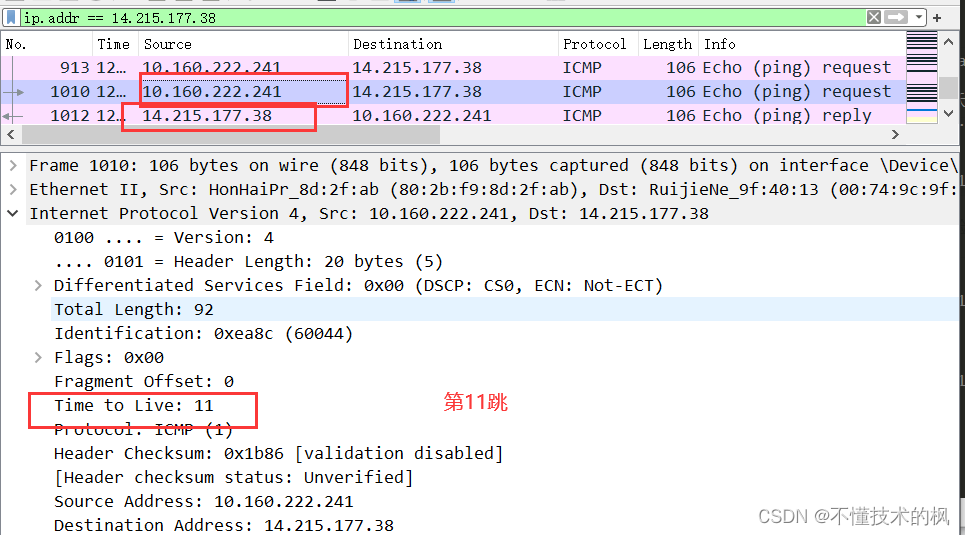Sort by the Protocol column header
The image size is (965, 535).
pyautogui.click(x=598, y=44)
